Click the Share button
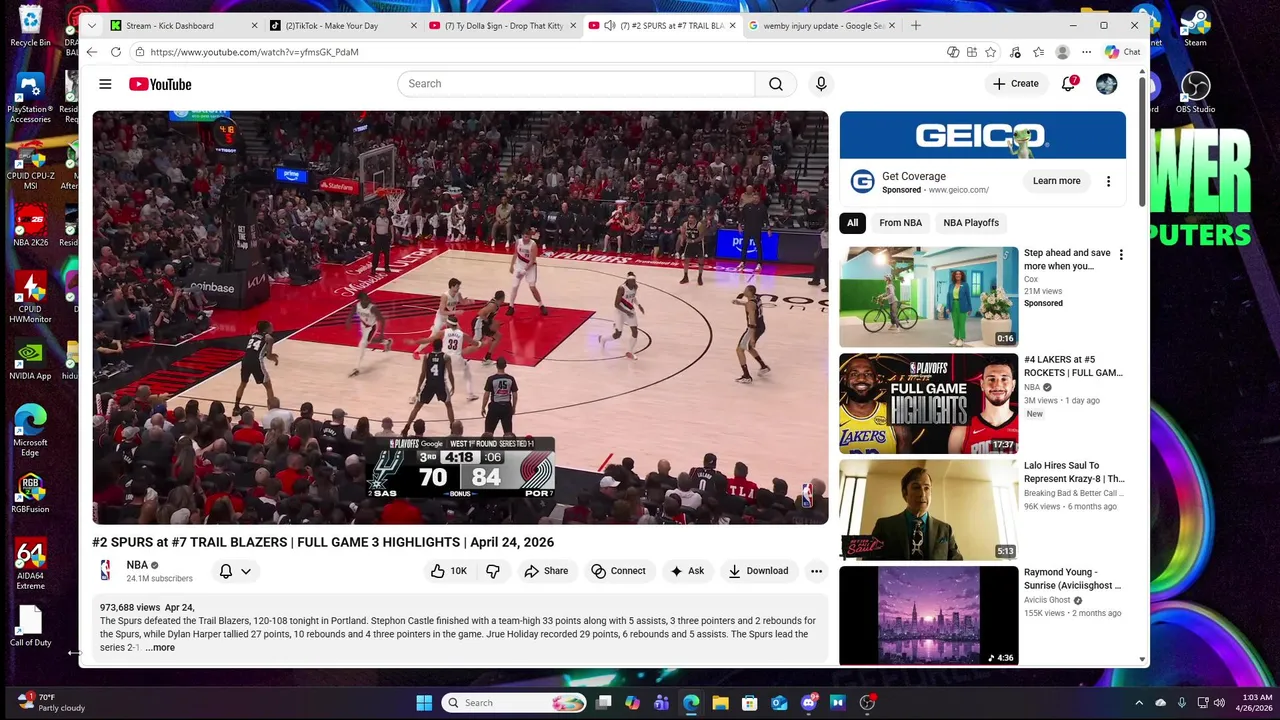Image resolution: width=1280 pixels, height=720 pixels. [x=546, y=571]
